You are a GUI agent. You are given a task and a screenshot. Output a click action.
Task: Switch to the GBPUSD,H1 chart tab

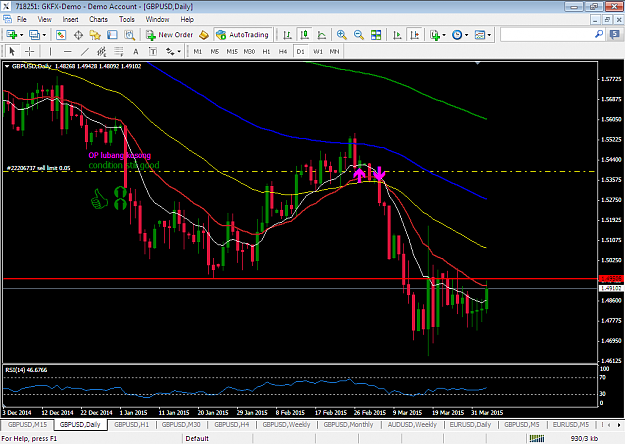[x=132, y=424]
